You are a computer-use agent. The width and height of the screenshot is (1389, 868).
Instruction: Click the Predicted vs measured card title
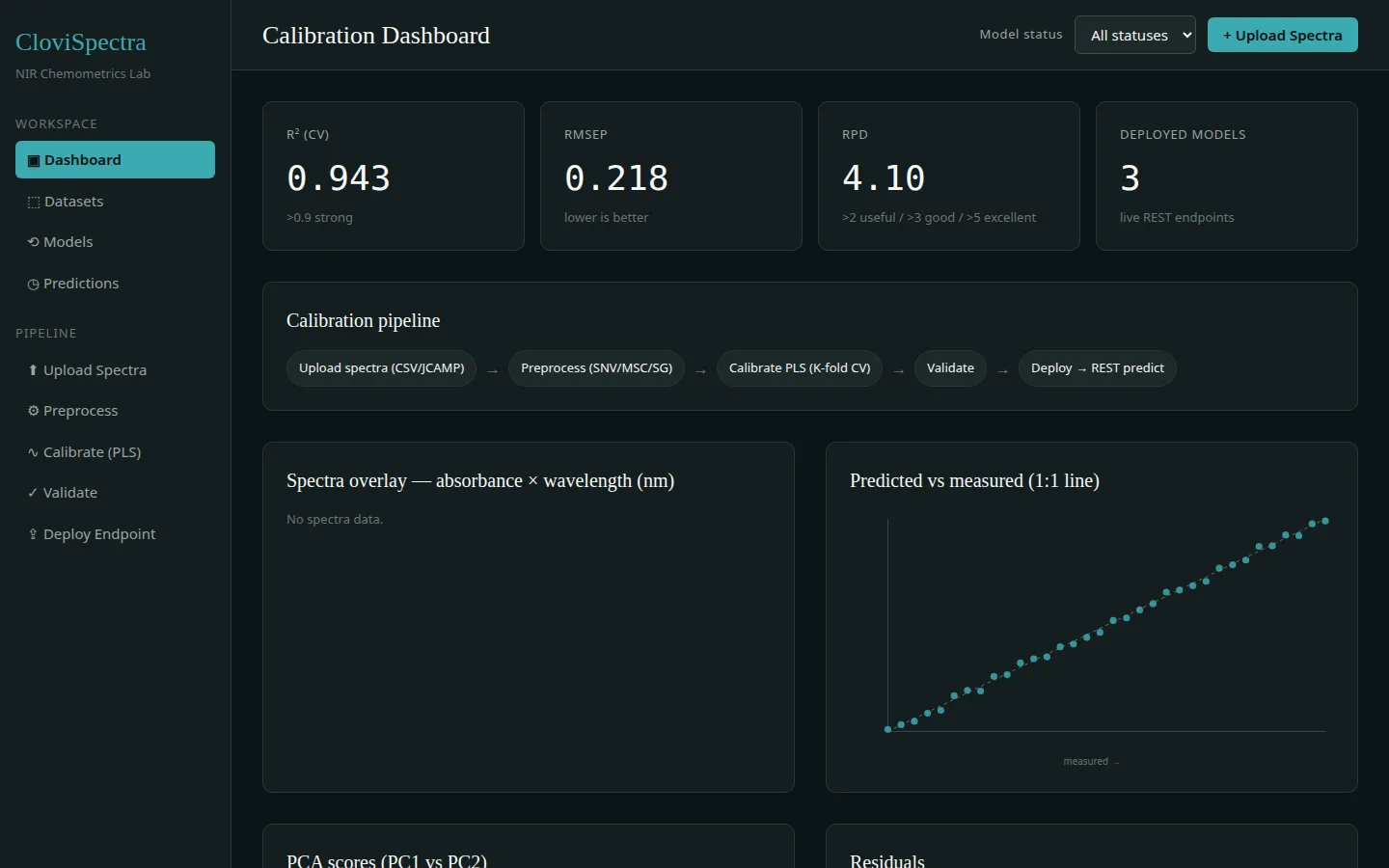(974, 480)
